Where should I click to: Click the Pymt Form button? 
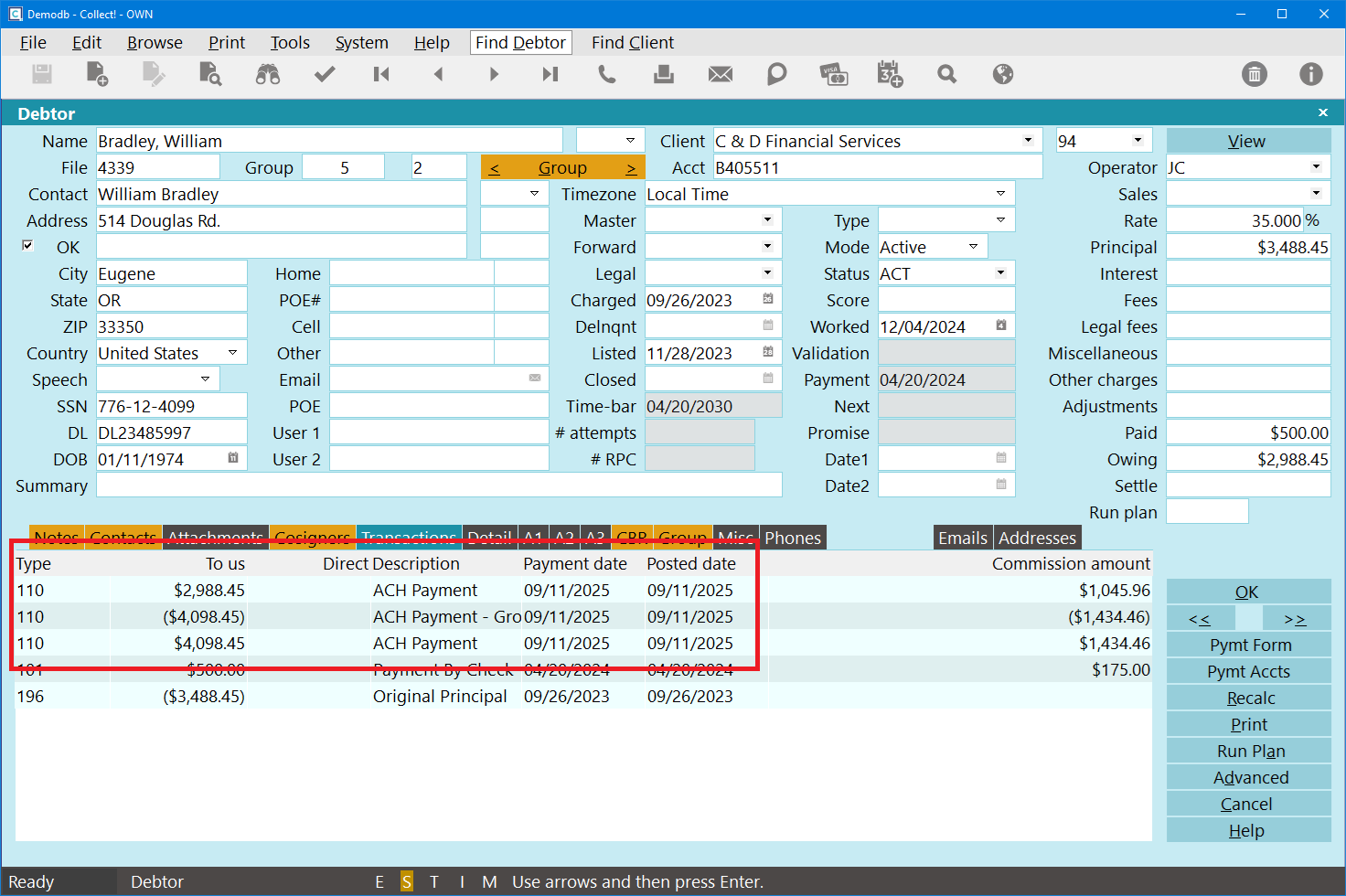(1249, 645)
